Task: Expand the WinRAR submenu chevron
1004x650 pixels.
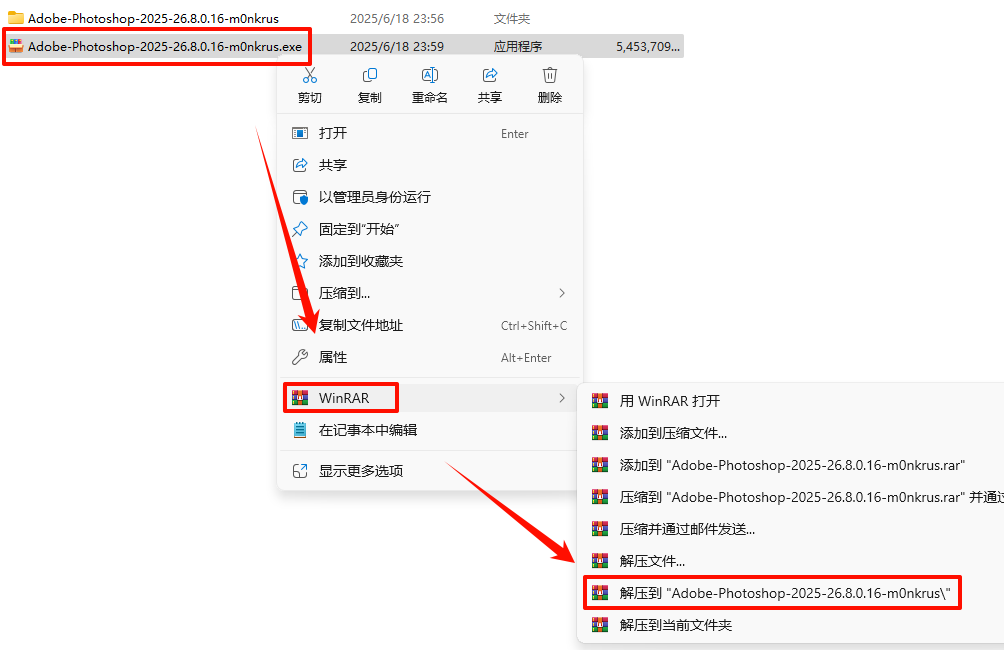Action: (x=562, y=398)
